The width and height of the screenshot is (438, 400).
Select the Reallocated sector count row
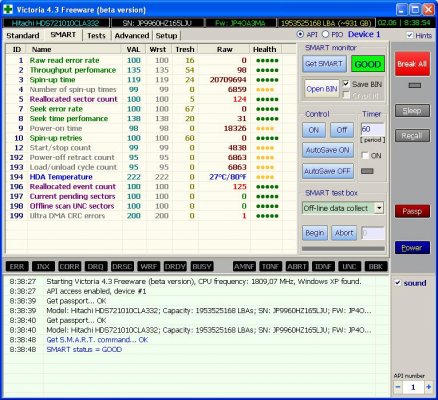[151, 99]
